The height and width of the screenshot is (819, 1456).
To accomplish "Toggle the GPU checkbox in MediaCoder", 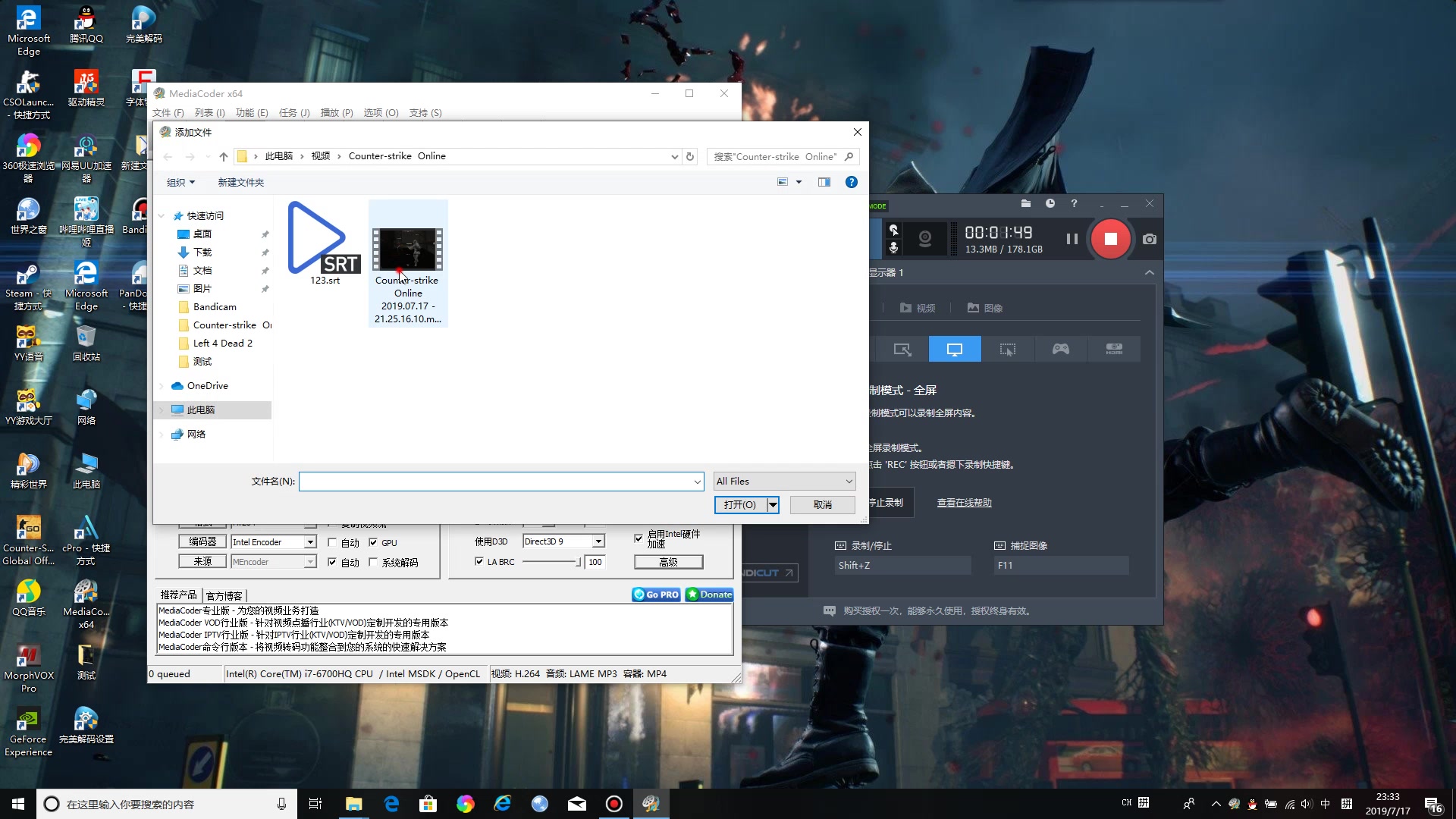I will [x=373, y=542].
